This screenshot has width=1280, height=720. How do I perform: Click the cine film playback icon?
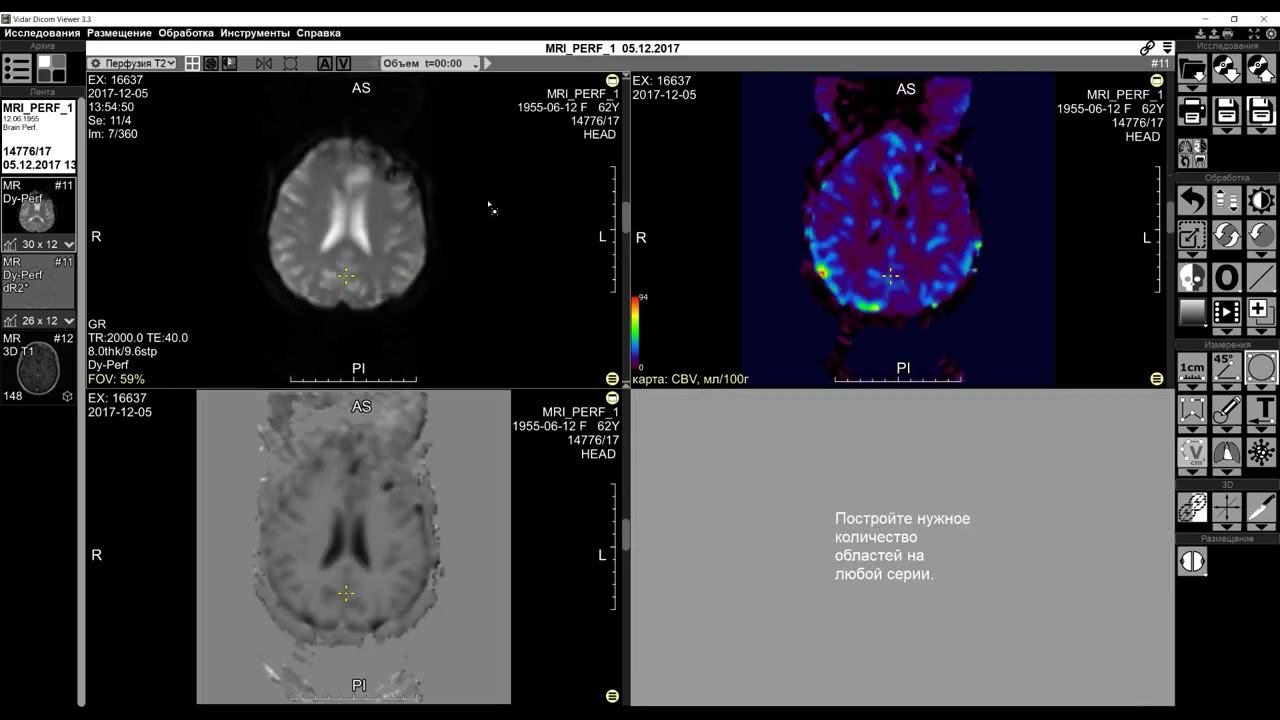point(1227,312)
